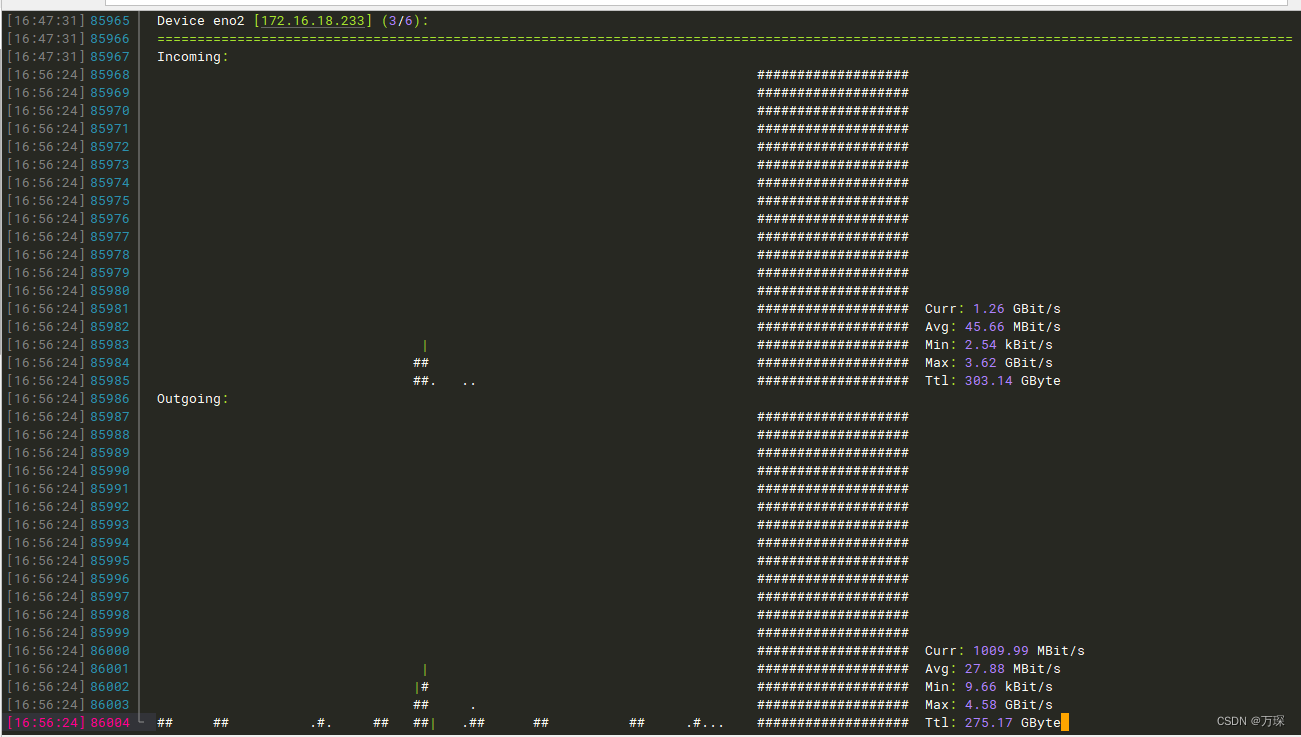
Task: Click the '(3/6)' device counter
Action: (401, 21)
